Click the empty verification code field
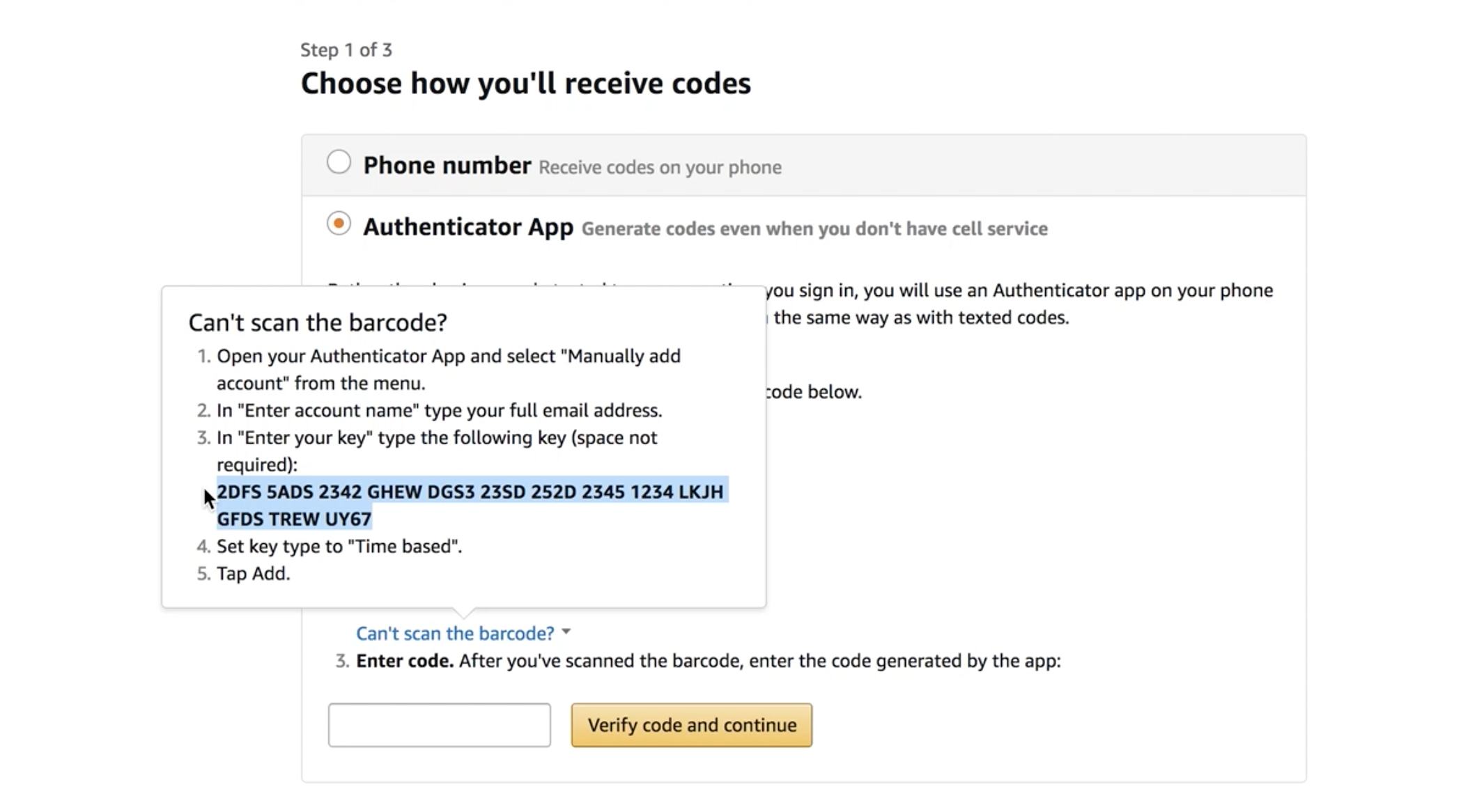Screen dimensions: 1484x812 pos(439,724)
